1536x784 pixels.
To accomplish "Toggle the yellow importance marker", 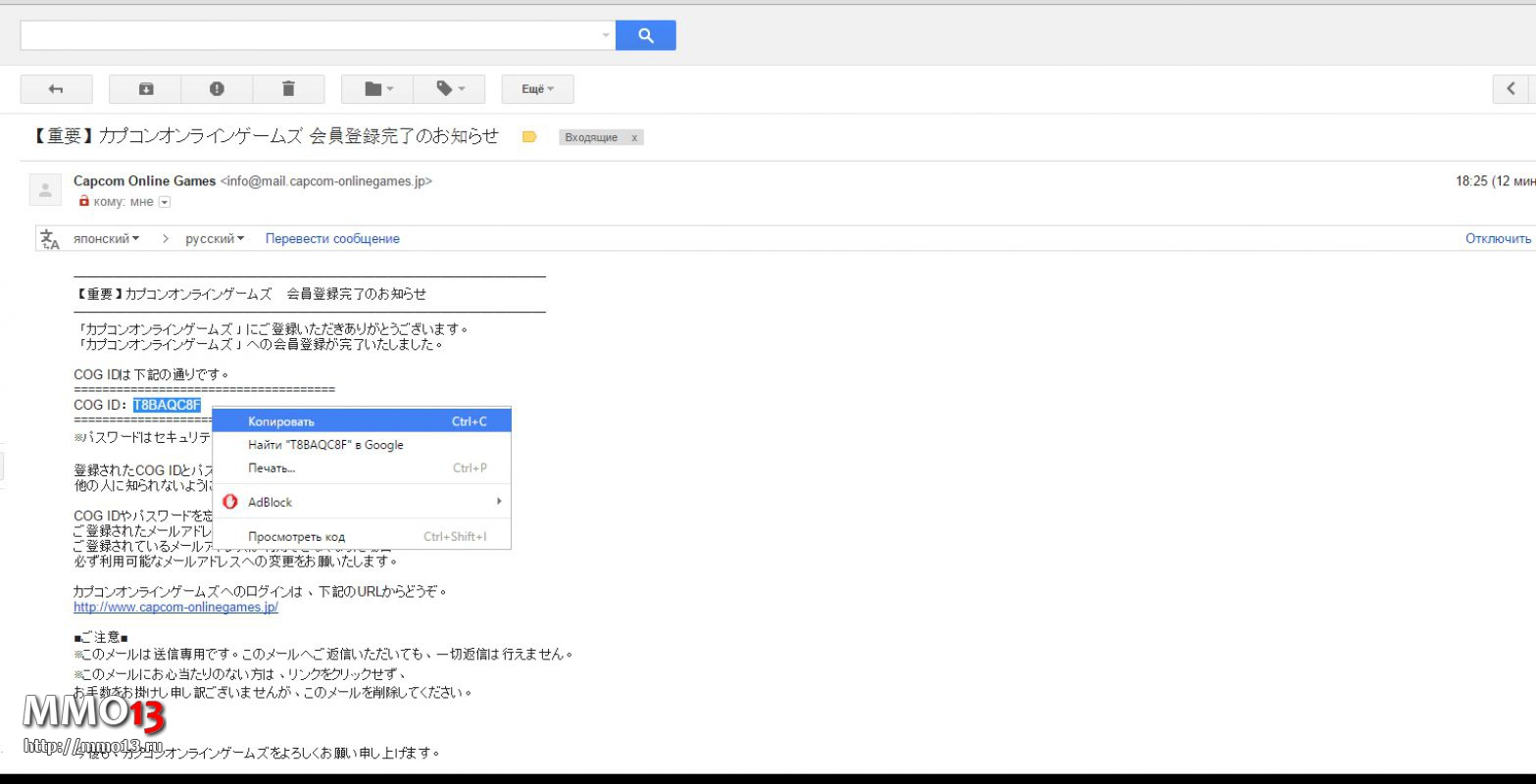I will point(529,137).
